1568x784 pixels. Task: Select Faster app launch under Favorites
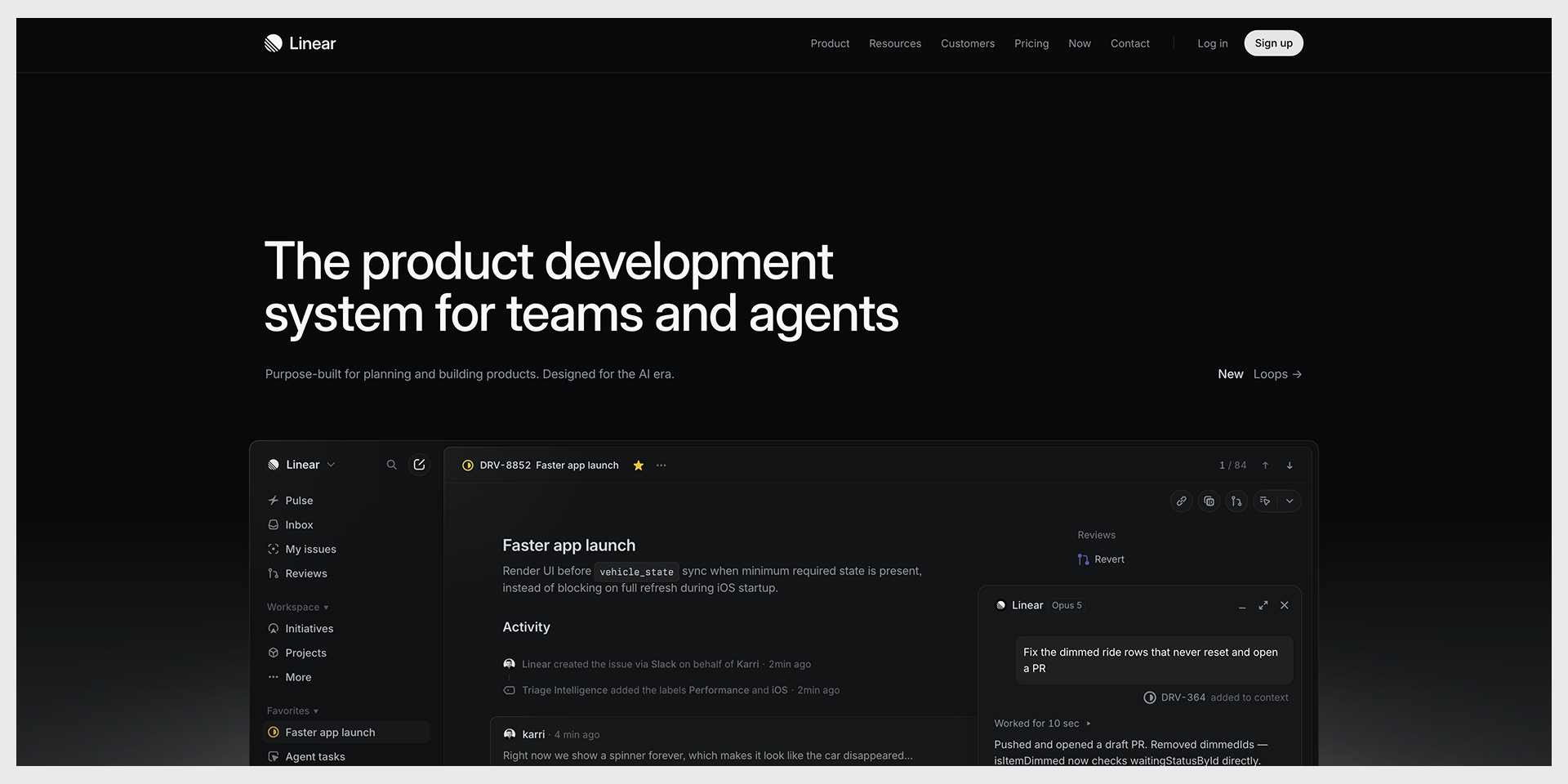point(346,733)
